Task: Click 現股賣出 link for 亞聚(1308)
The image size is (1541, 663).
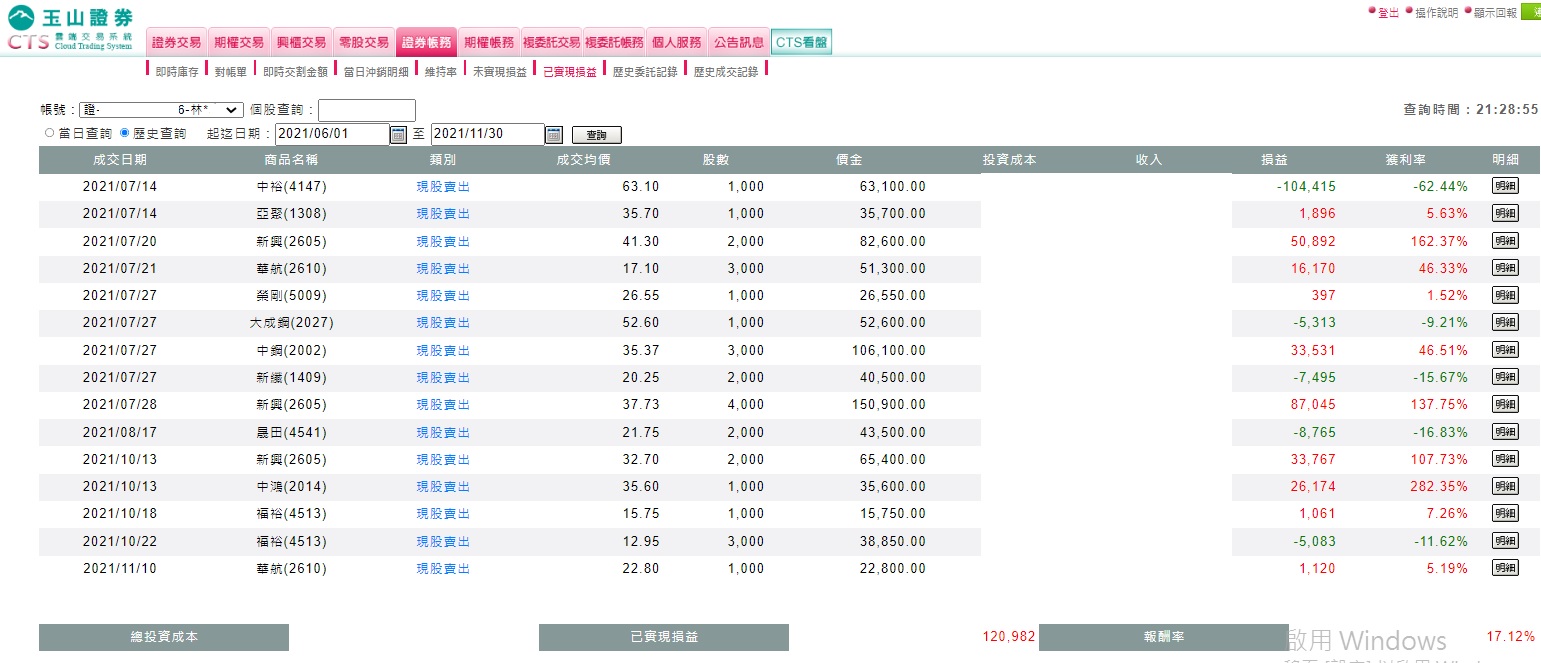Action: pyautogui.click(x=443, y=213)
